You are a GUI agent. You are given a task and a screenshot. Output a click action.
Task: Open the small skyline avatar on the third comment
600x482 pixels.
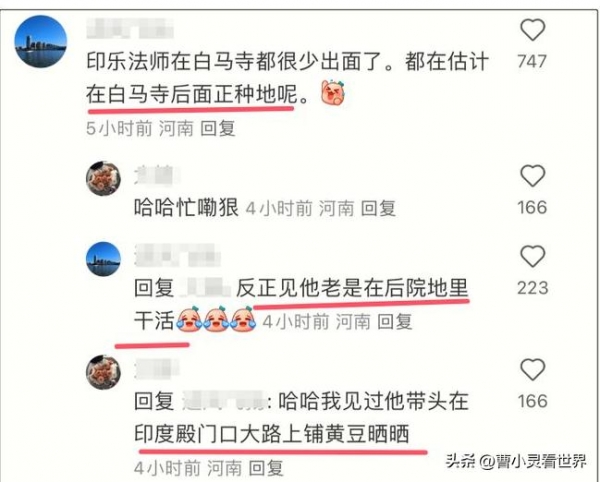tap(103, 259)
